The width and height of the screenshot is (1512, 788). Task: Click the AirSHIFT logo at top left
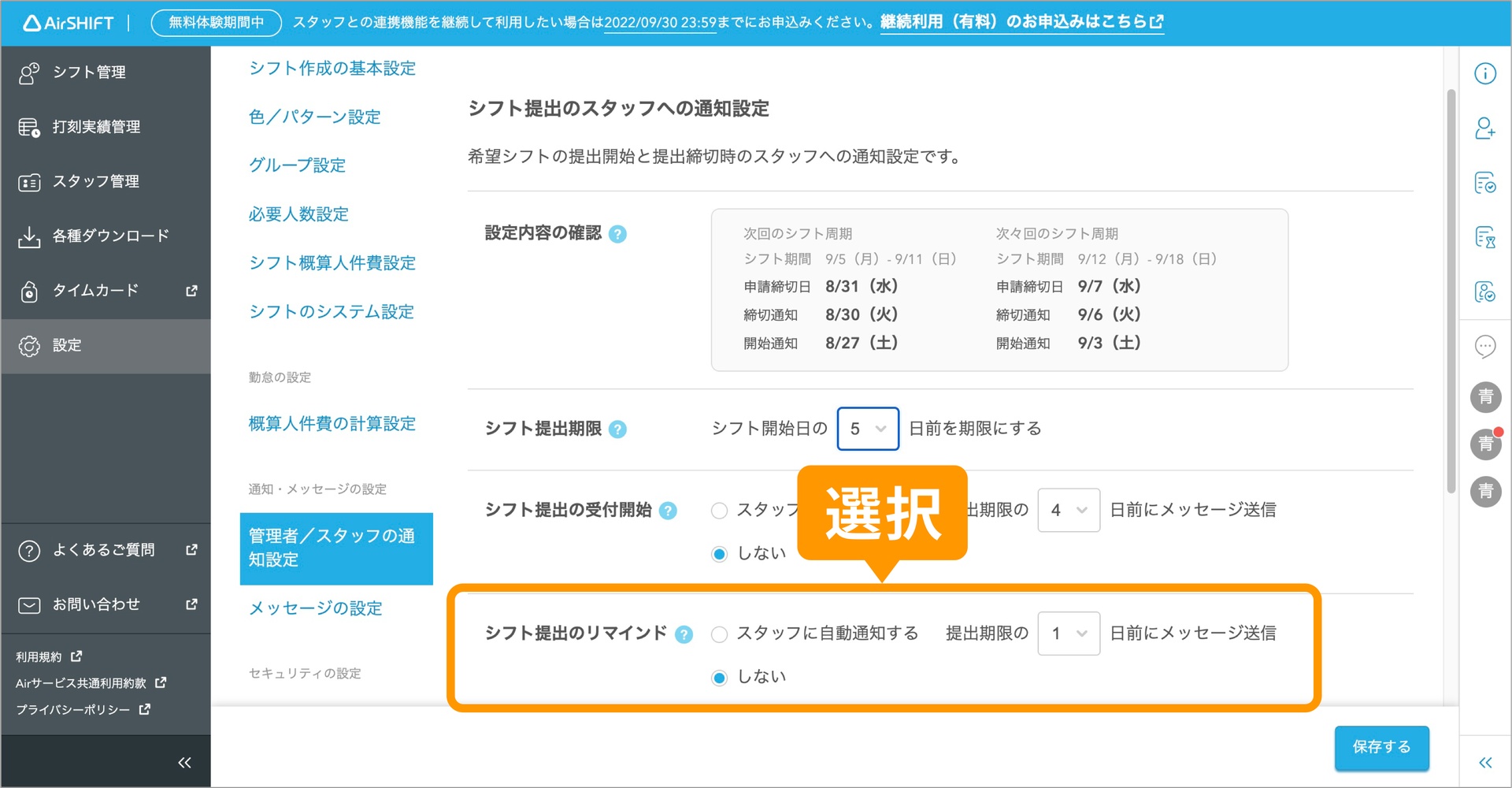tap(67, 22)
